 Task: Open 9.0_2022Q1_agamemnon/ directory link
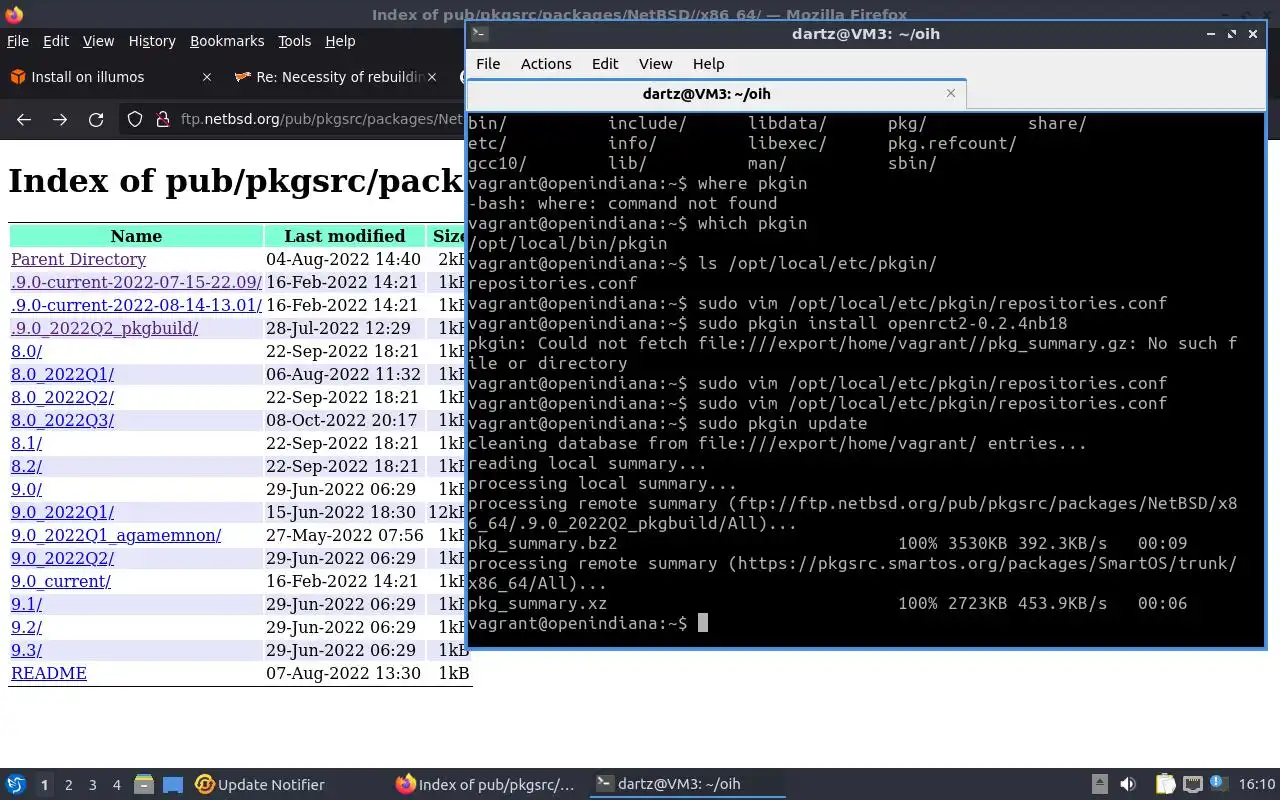click(x=116, y=535)
